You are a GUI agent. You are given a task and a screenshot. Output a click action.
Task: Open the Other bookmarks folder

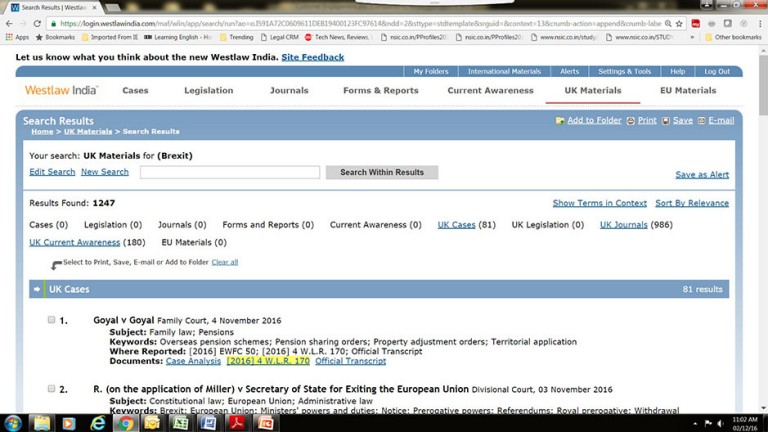tap(733, 37)
